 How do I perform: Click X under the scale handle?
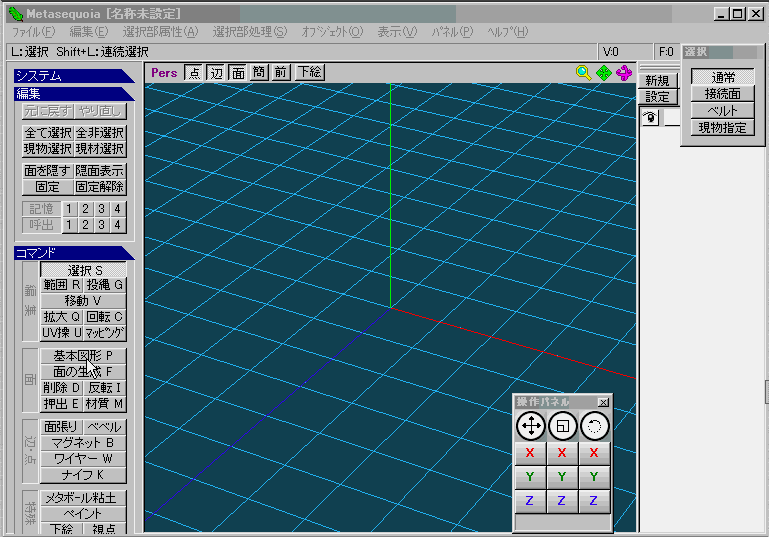[x=562, y=453]
